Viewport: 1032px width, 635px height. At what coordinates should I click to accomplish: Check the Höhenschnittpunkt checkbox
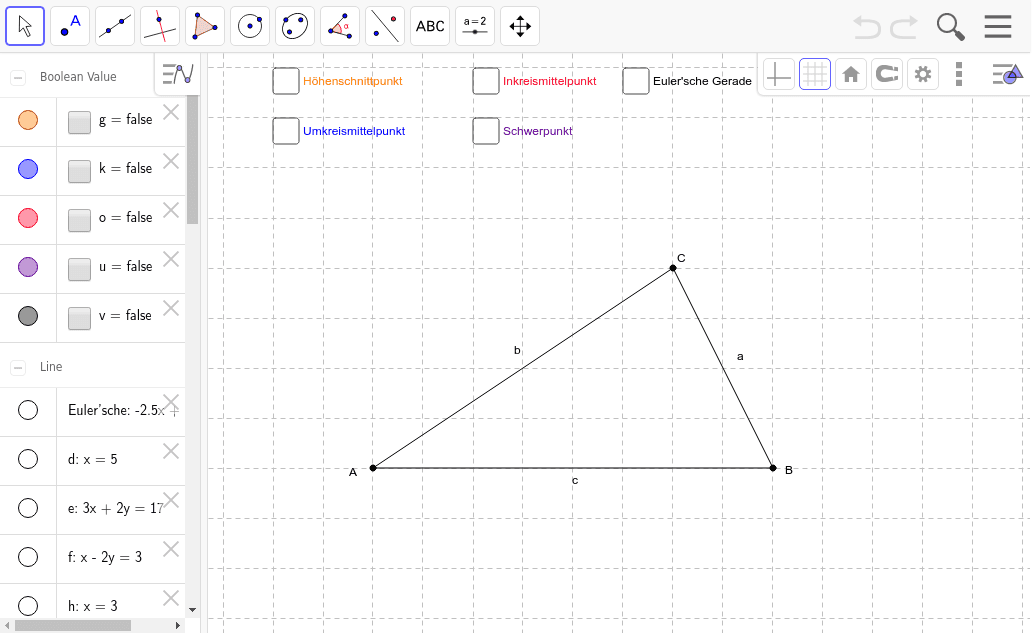(286, 81)
